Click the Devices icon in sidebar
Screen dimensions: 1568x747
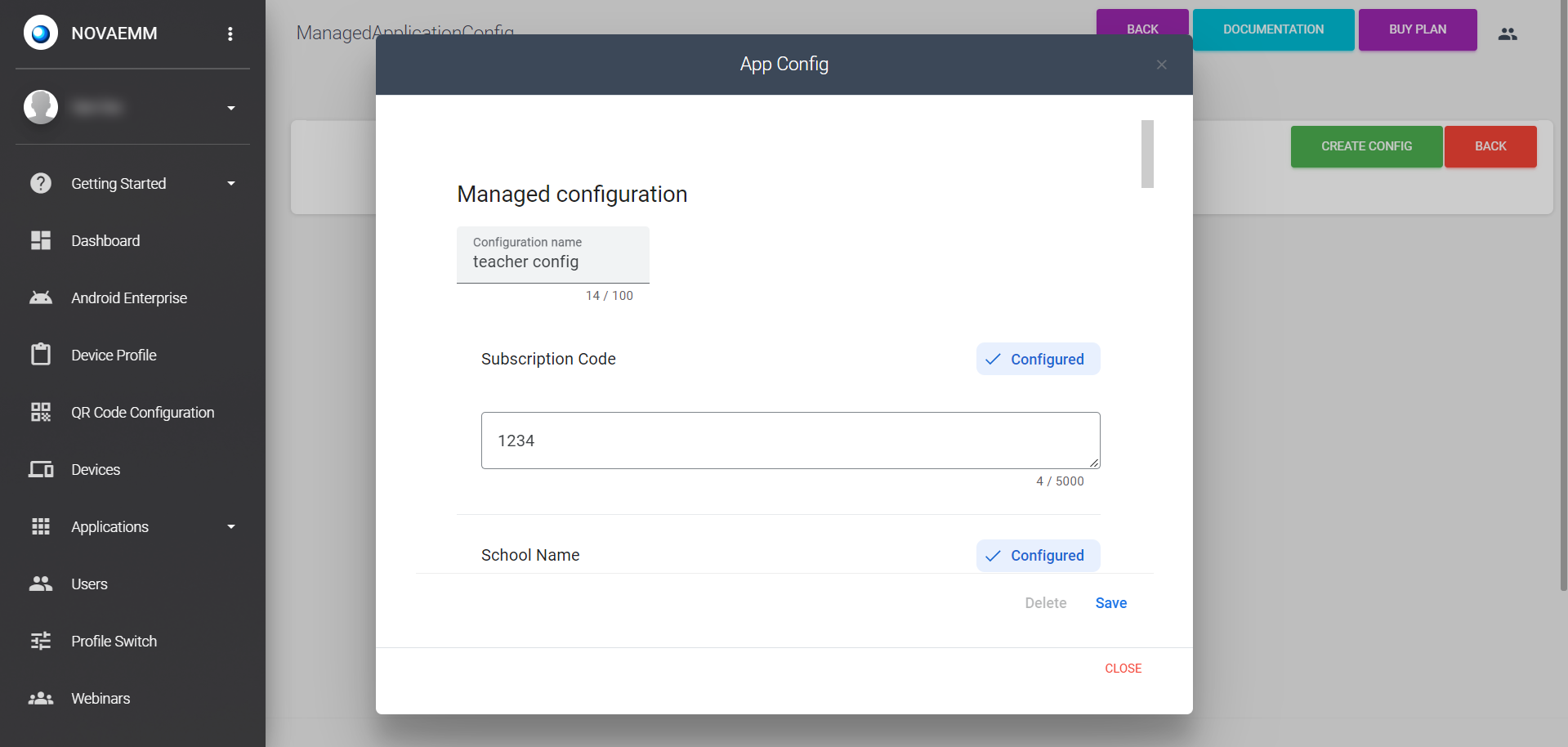(41, 469)
